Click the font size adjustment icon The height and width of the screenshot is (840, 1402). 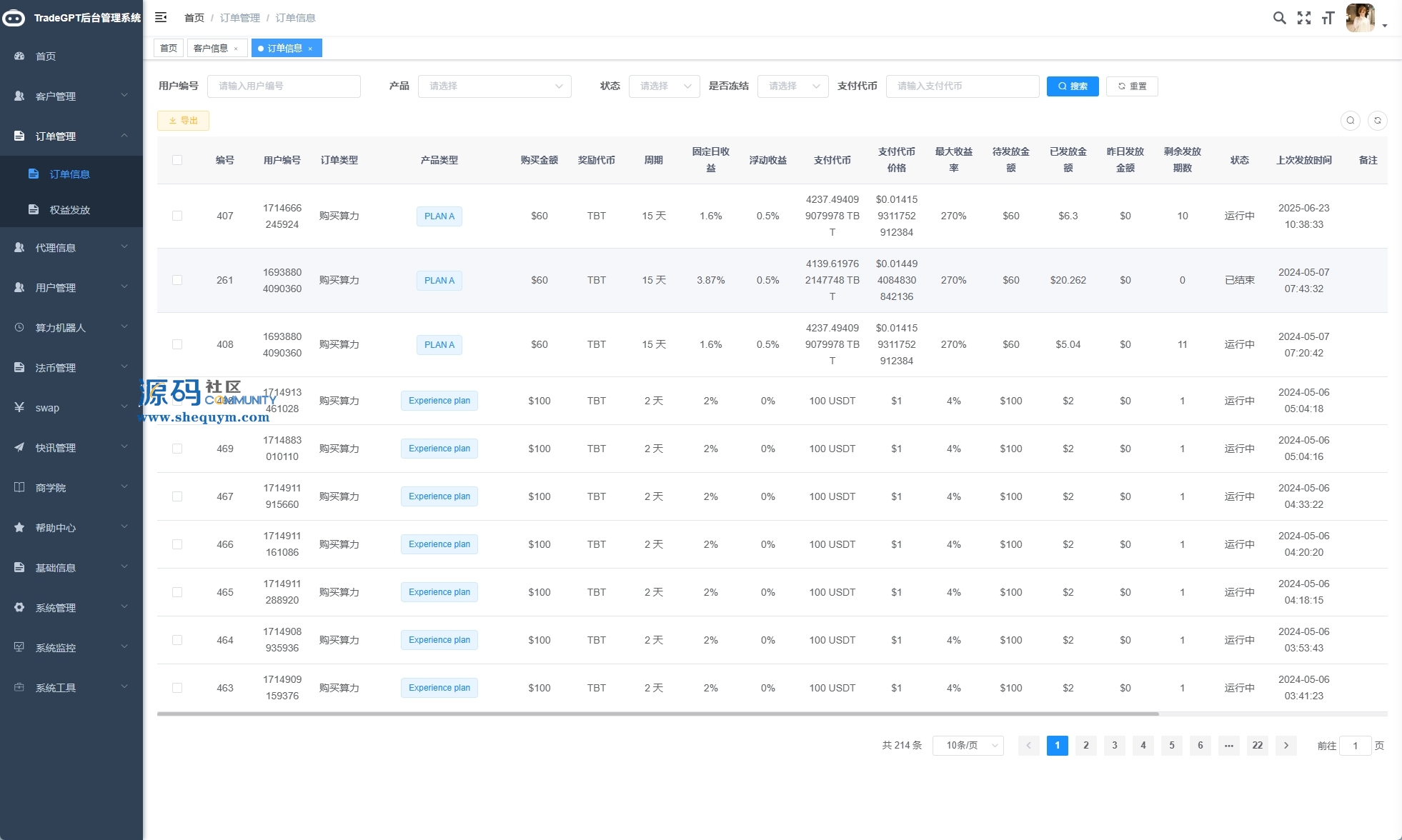coord(1328,18)
